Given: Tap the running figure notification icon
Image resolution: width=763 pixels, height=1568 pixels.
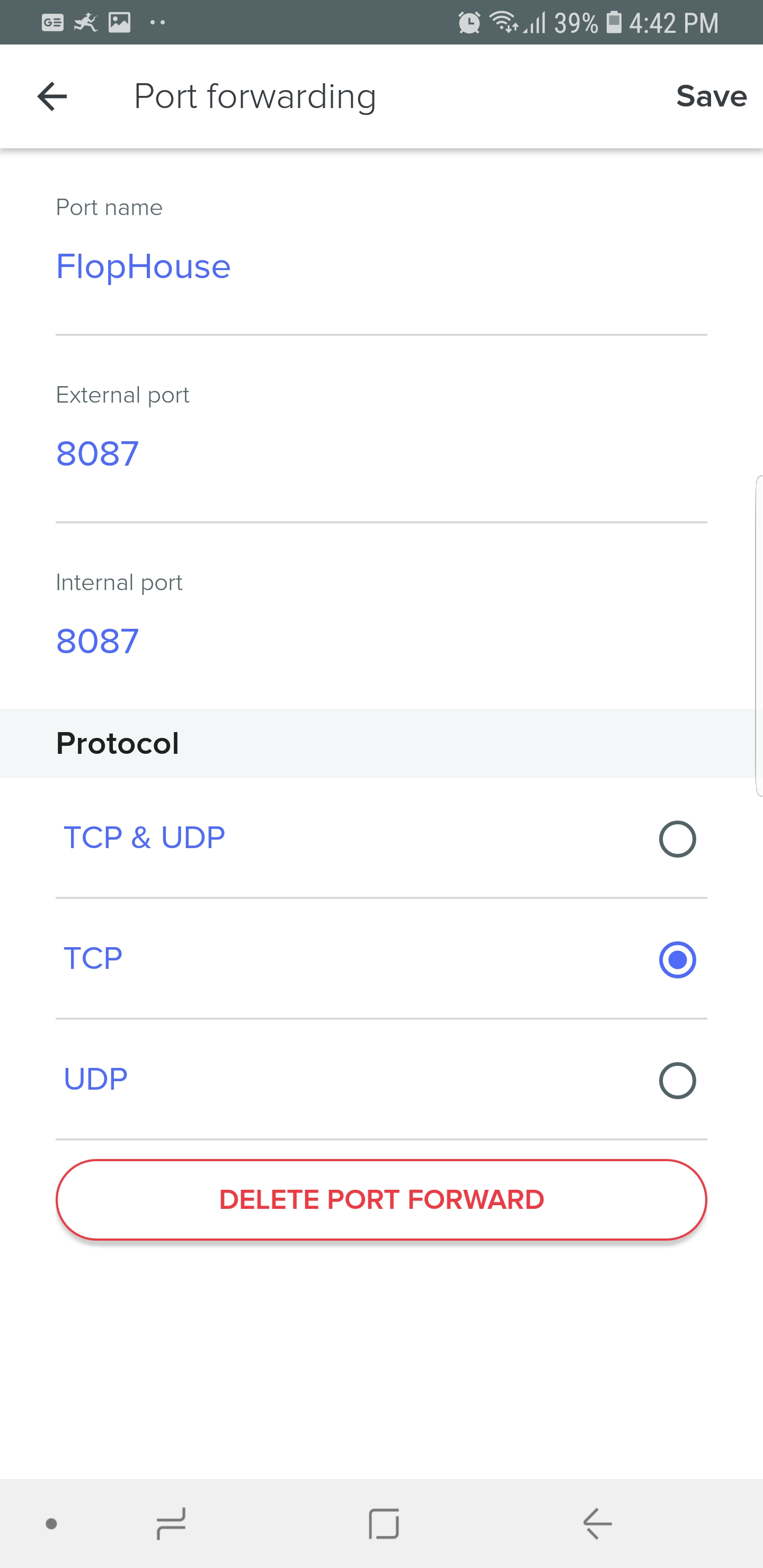Looking at the screenshot, I should pos(86,23).
